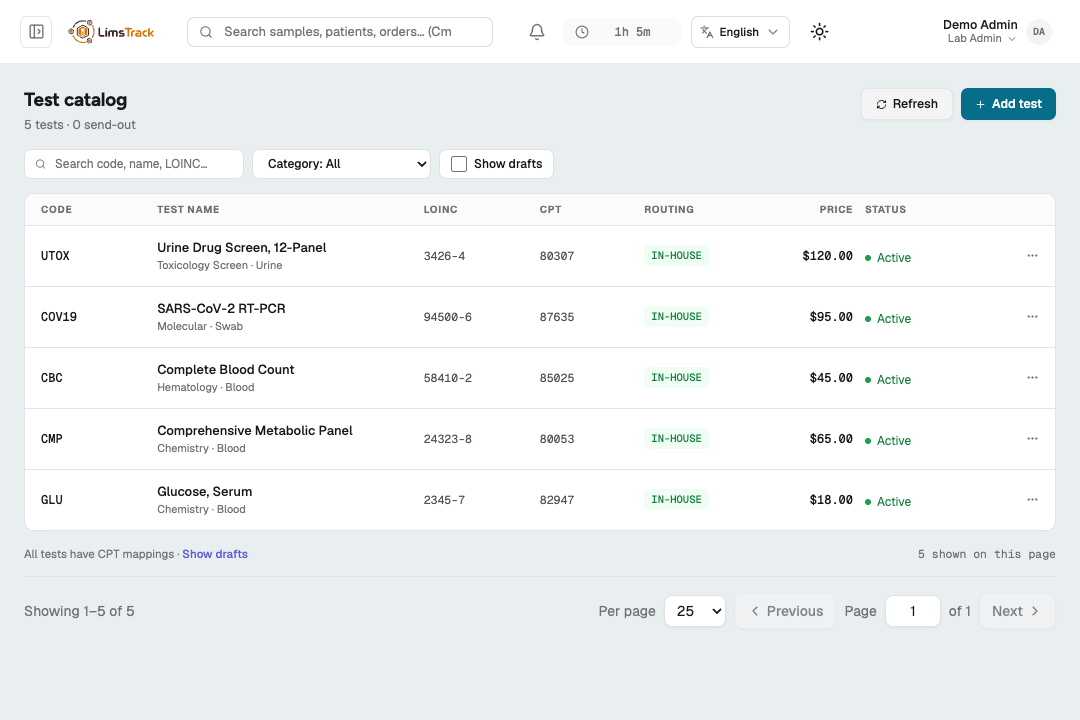
Task: Click the $120.00 price
Action: [x=827, y=256]
